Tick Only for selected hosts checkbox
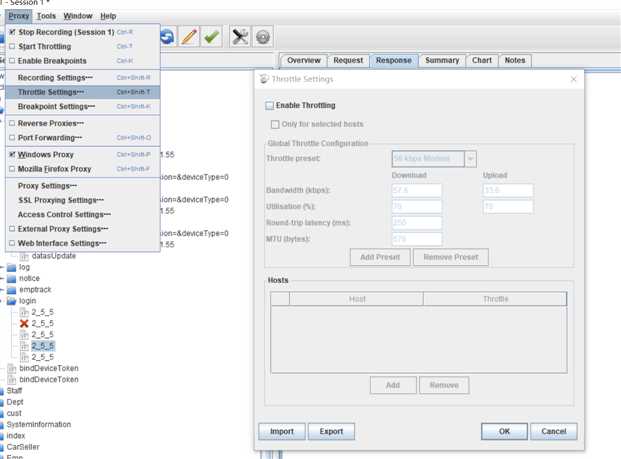This screenshot has width=621, height=459. pos(275,124)
